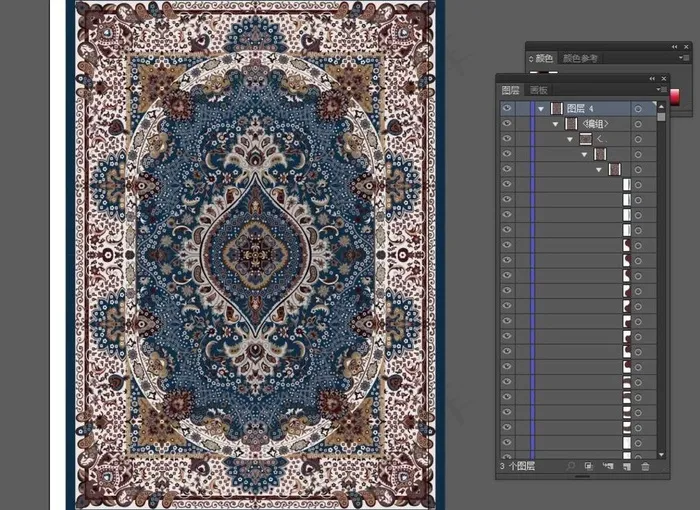Viewport: 700px width, 510px height.
Task: Collapse the third-level nested group arrow
Action: 570,140
